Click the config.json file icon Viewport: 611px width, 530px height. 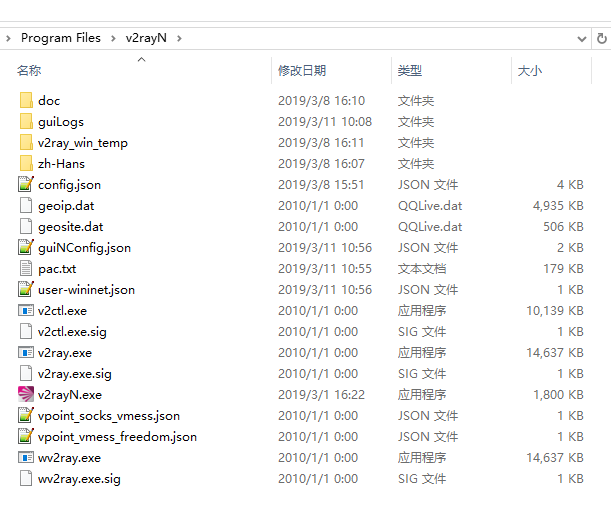pyautogui.click(x=26, y=184)
